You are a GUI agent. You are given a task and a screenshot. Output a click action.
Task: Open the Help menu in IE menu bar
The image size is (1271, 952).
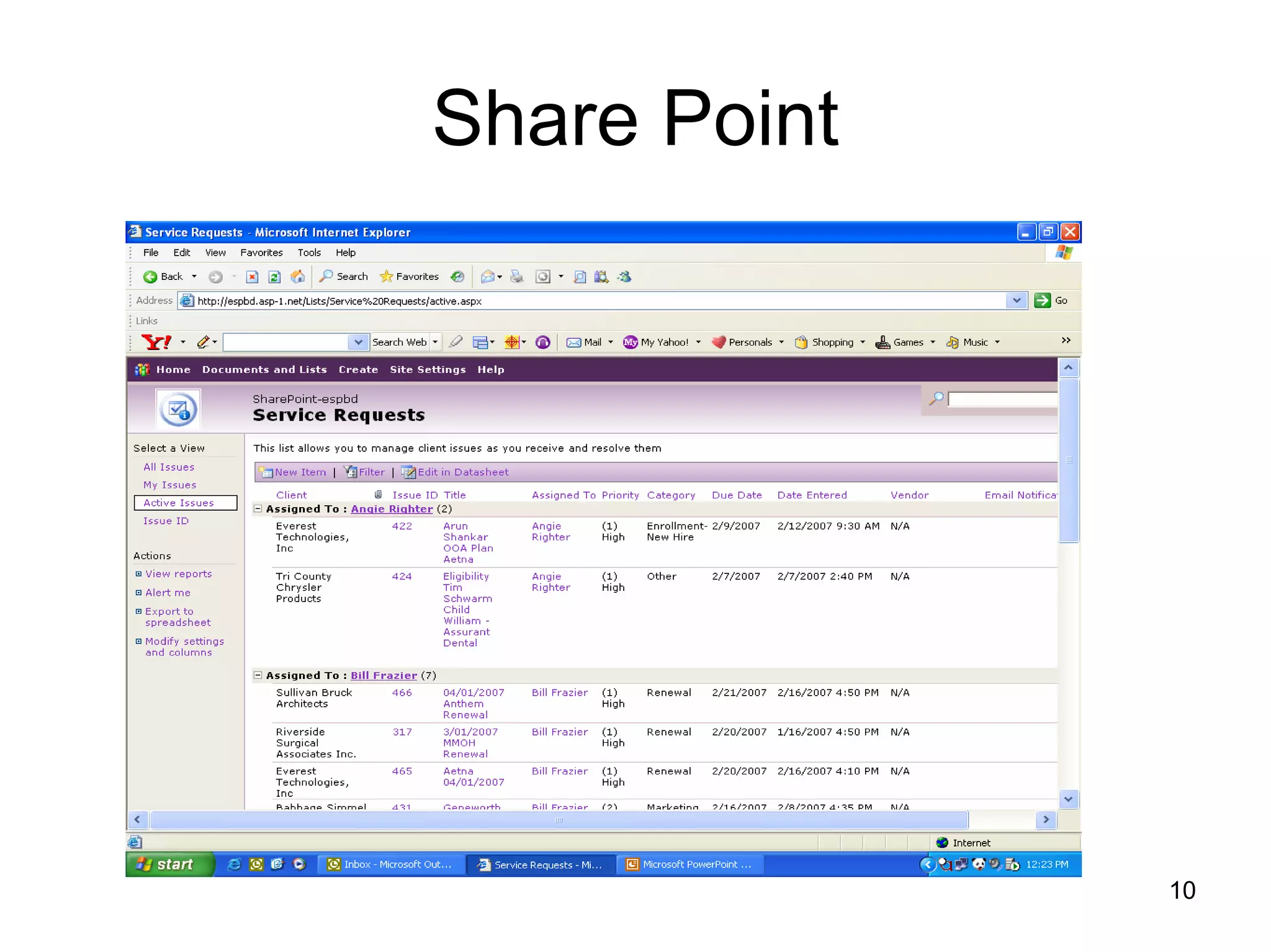pos(346,253)
